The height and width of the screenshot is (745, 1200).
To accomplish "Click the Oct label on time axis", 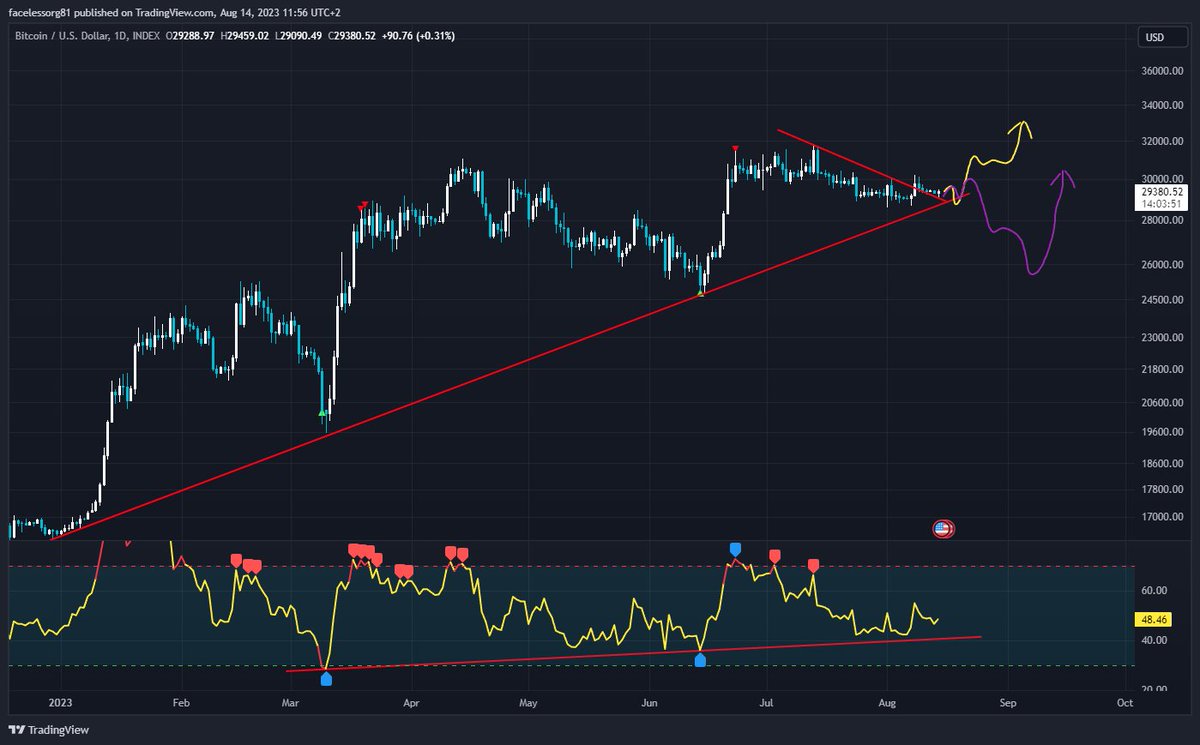I will coord(1123,703).
